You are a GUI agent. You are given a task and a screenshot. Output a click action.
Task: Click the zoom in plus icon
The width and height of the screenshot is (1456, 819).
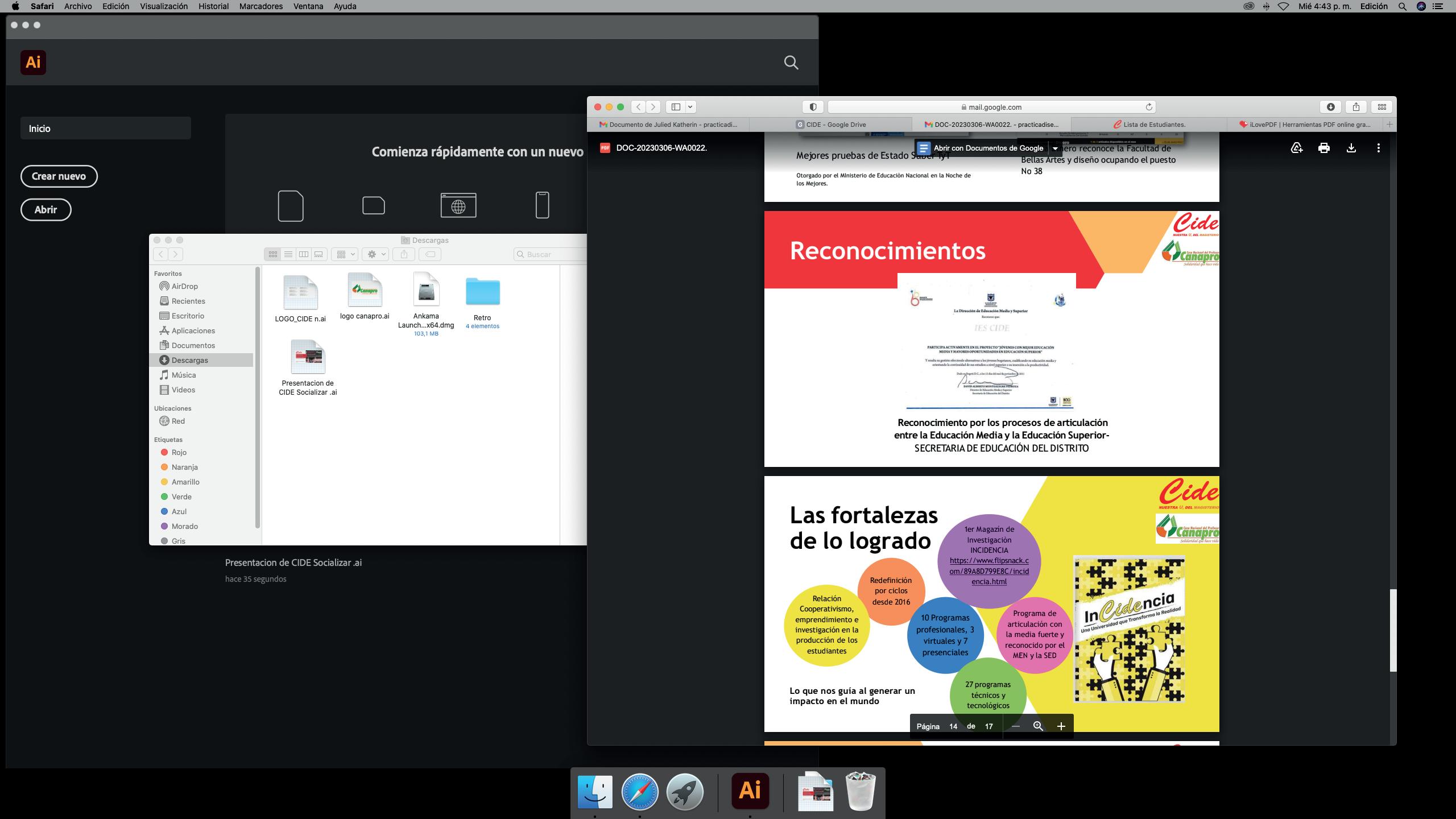(x=1061, y=726)
